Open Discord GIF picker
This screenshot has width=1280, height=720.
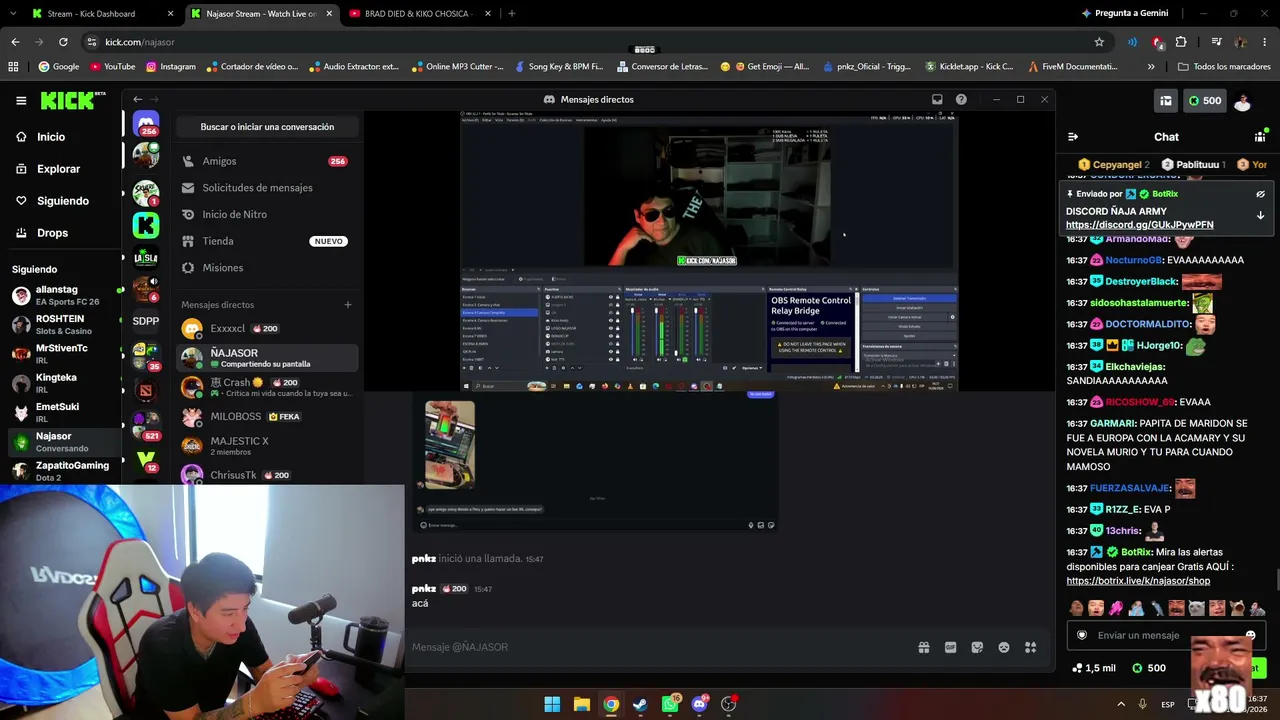pos(950,647)
